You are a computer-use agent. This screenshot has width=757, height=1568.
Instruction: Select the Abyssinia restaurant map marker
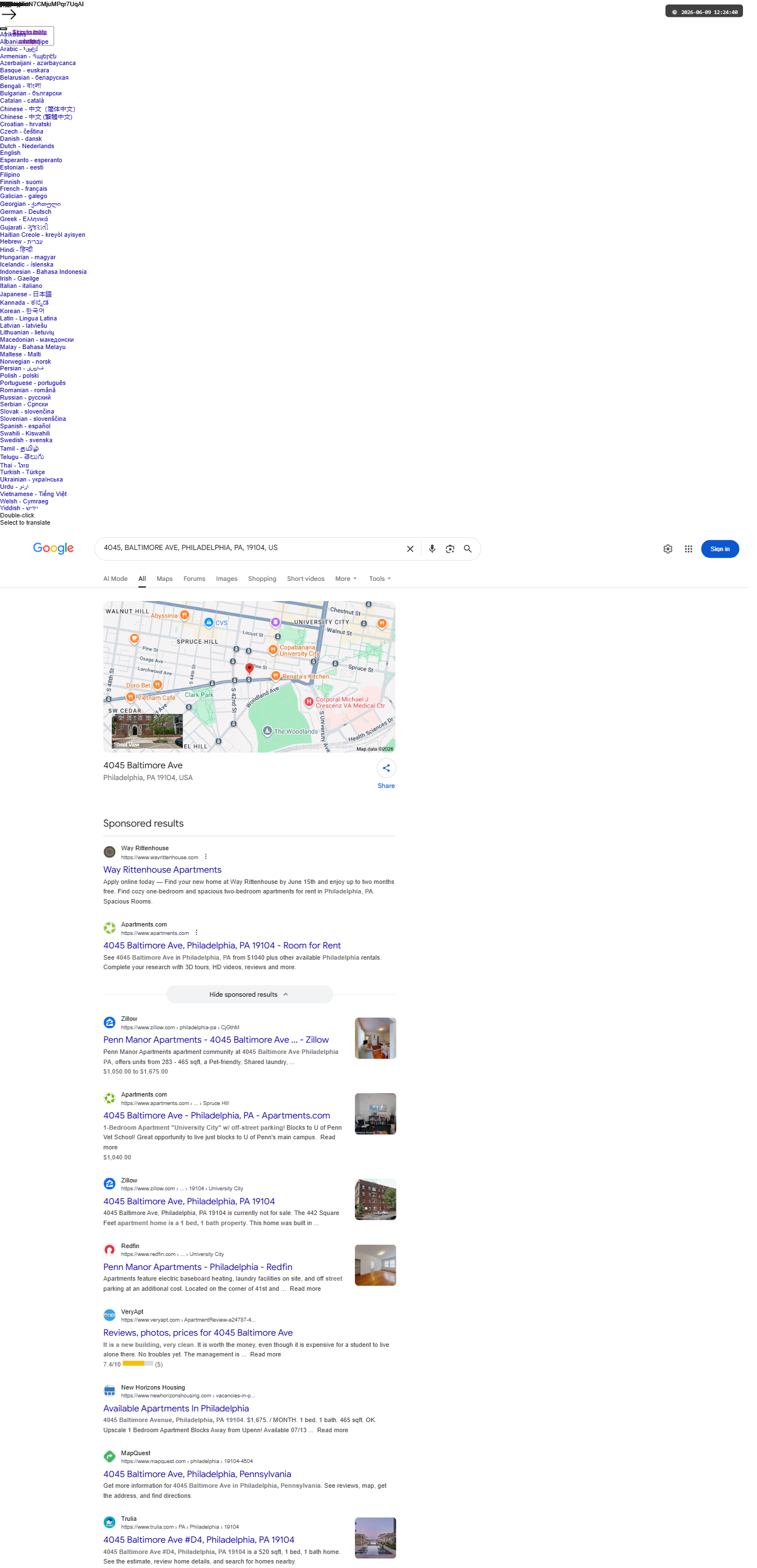[184, 616]
